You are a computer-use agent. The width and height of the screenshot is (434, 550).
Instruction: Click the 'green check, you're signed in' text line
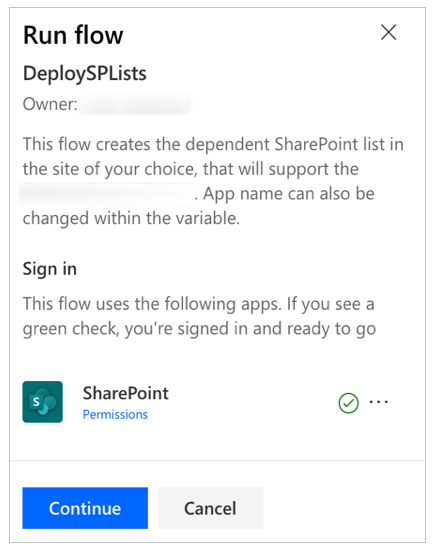point(199,329)
